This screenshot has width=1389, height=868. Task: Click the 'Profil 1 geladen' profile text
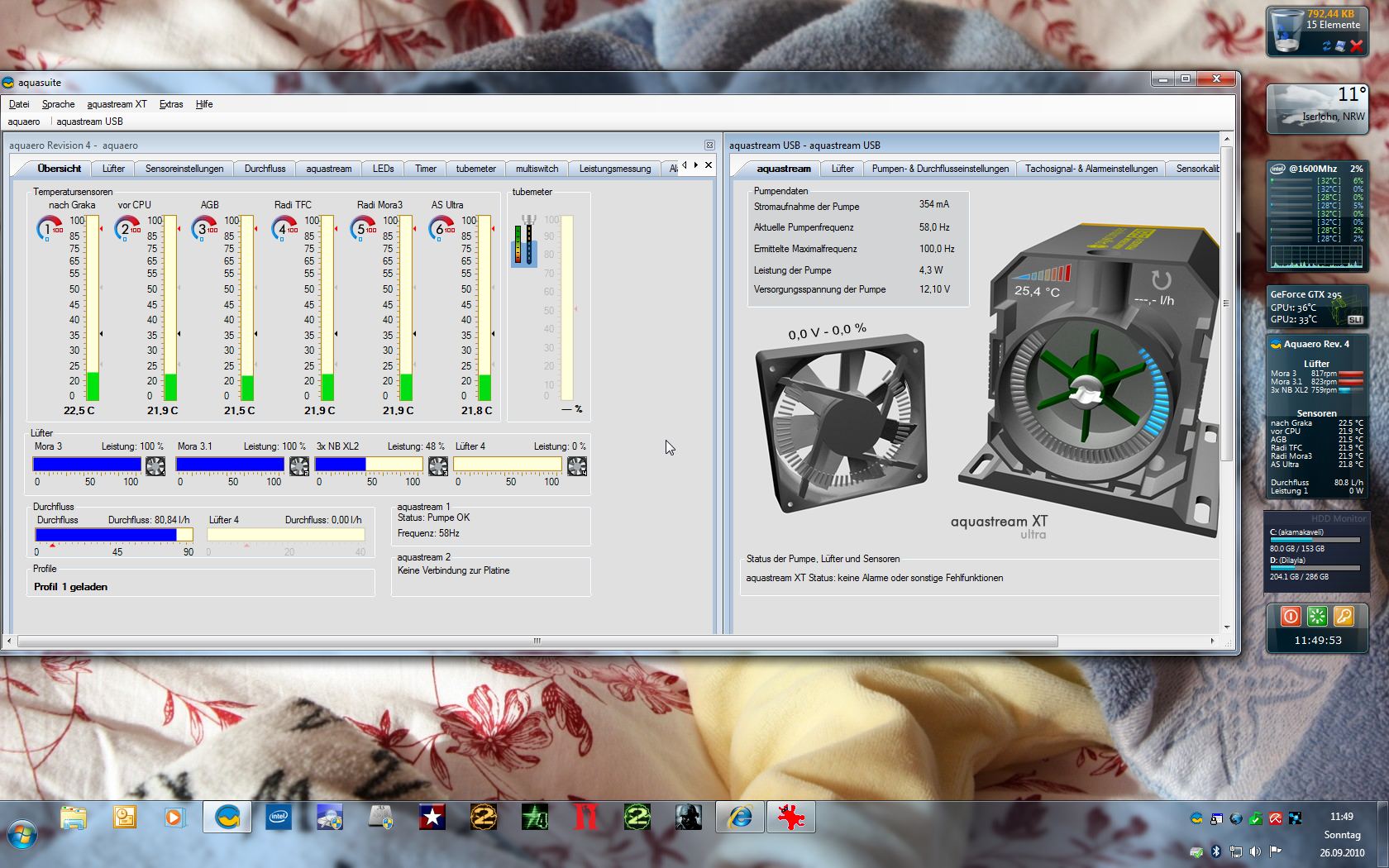click(x=70, y=587)
